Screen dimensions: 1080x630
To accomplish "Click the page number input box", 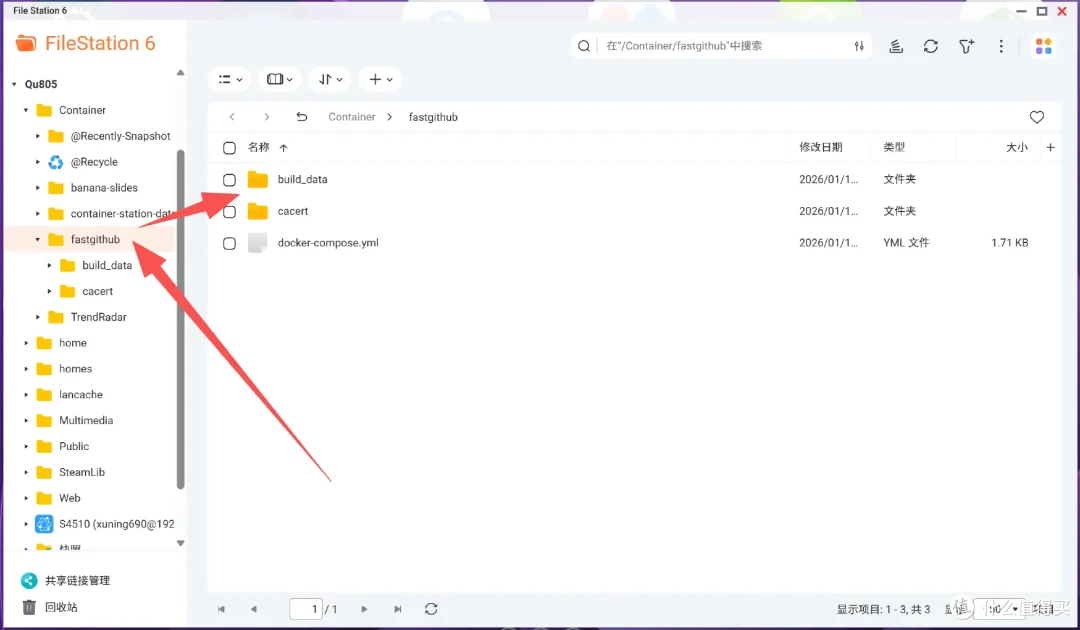I will point(307,609).
